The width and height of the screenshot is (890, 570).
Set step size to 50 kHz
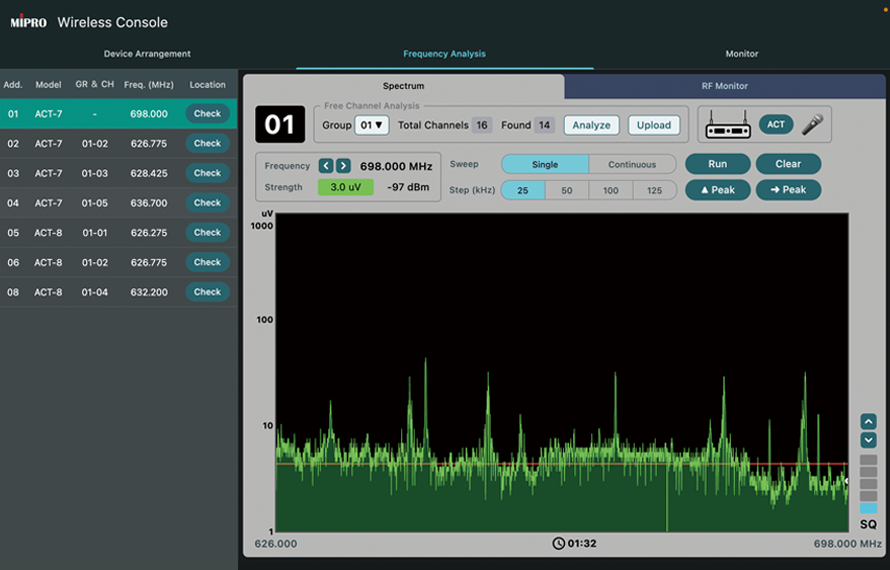pos(567,190)
